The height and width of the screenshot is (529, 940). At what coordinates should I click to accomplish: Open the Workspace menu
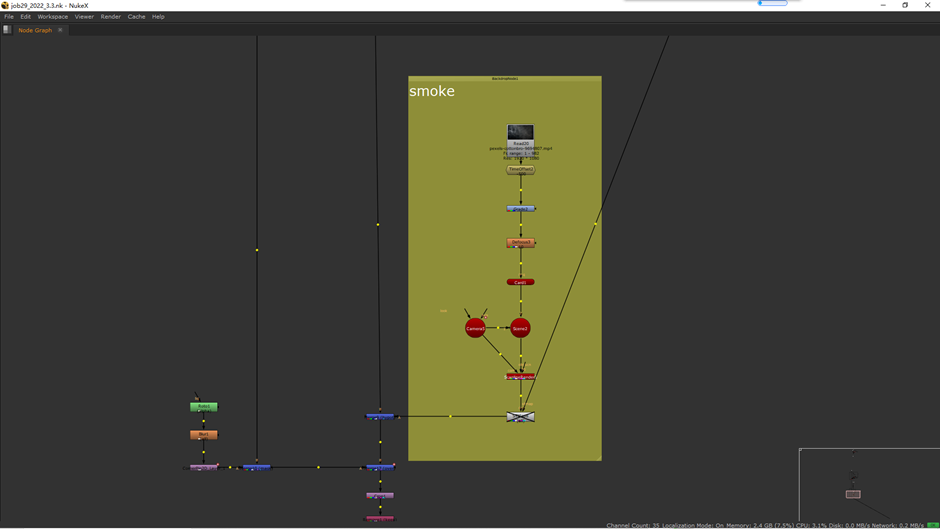(x=53, y=17)
